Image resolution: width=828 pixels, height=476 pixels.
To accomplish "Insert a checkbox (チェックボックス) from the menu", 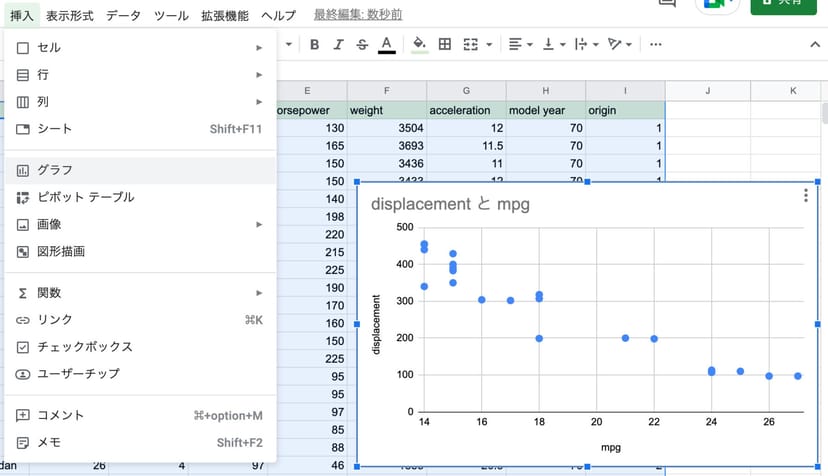I will click(85, 347).
